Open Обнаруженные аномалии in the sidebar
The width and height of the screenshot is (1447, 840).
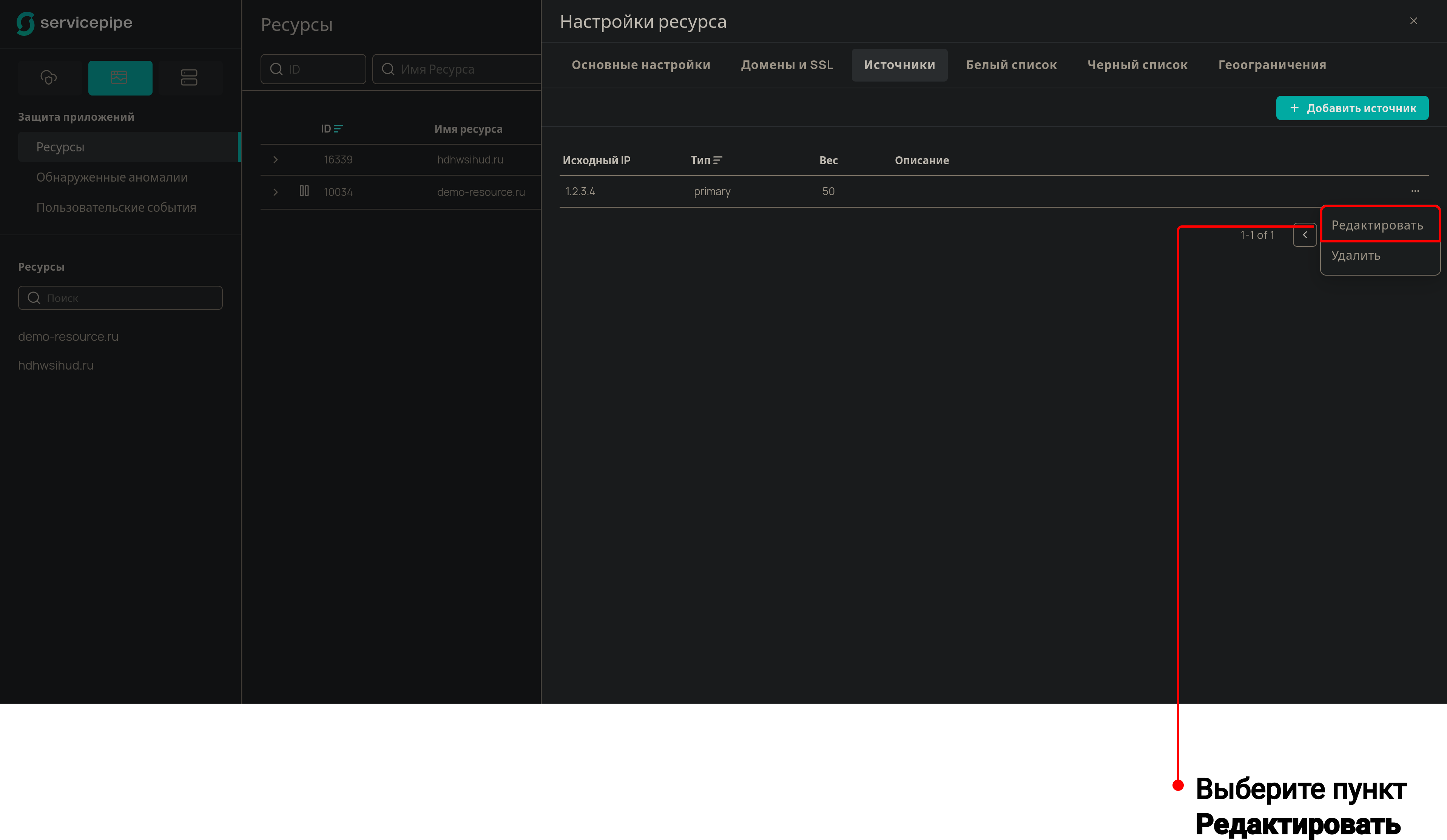[111, 177]
